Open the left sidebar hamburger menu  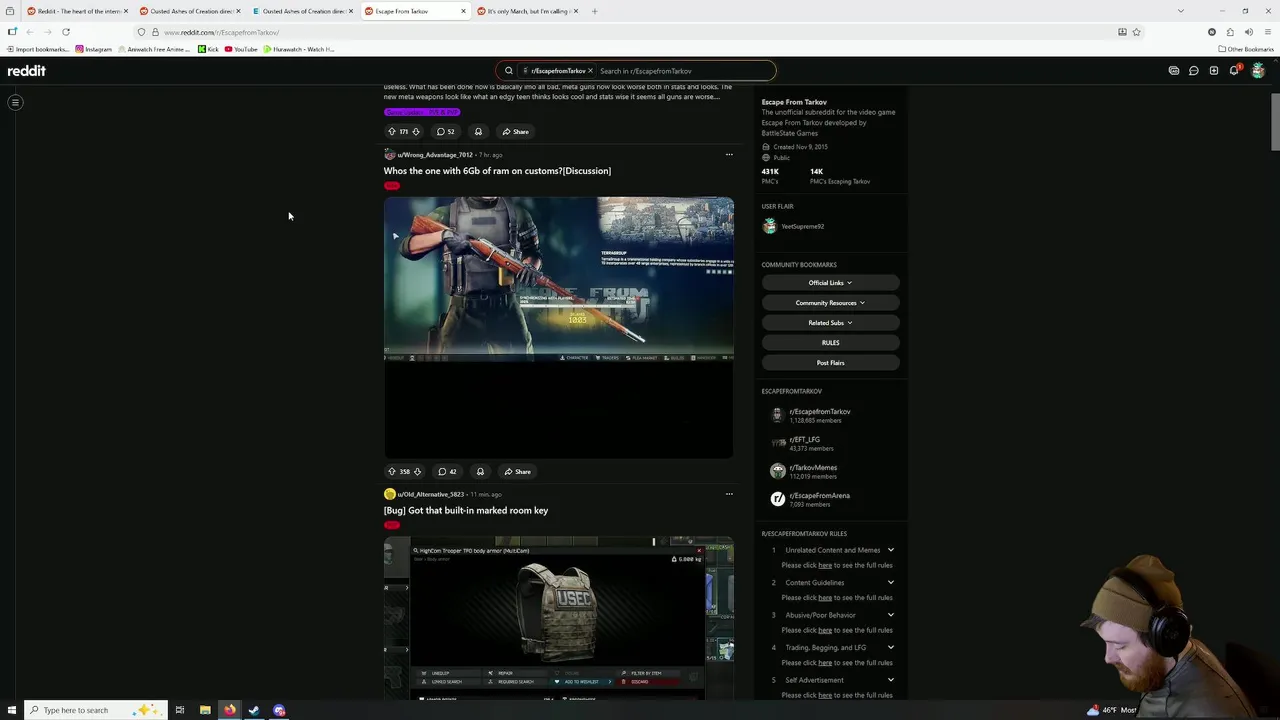point(15,102)
